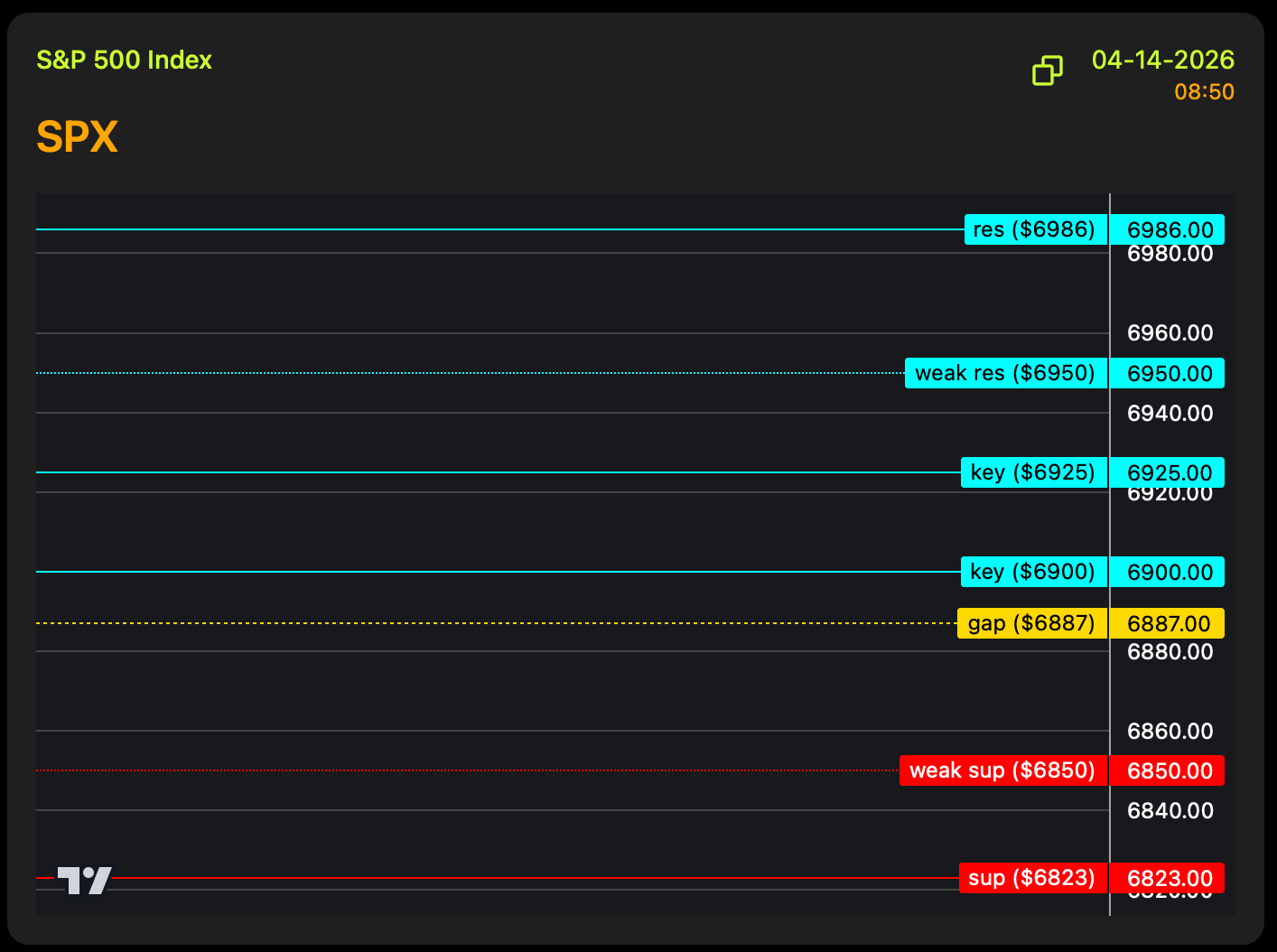Select the 'res ($6986)' line label
Viewport: 1277px width, 952px height.
[1035, 229]
